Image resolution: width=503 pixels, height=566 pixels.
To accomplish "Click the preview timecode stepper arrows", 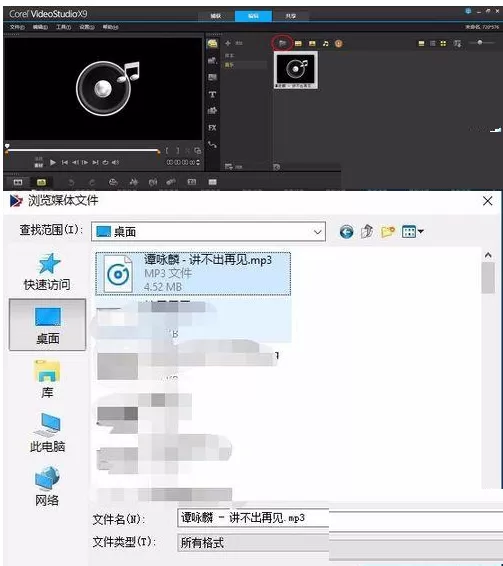I will pyautogui.click(x=198, y=162).
